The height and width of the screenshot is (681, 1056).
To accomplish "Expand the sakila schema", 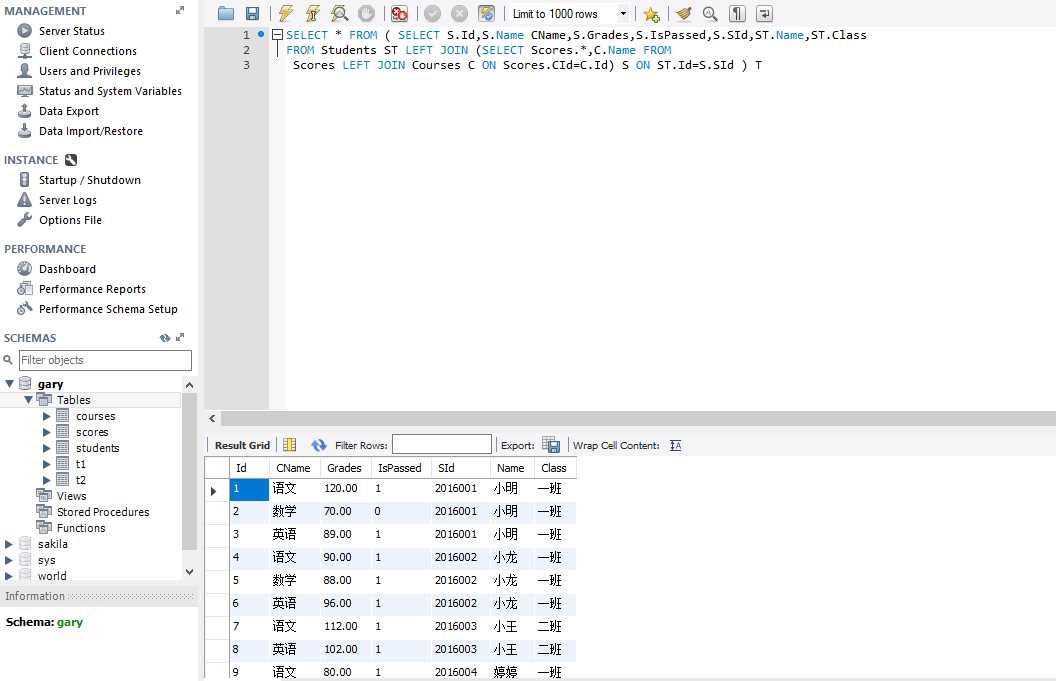I will 9,544.
